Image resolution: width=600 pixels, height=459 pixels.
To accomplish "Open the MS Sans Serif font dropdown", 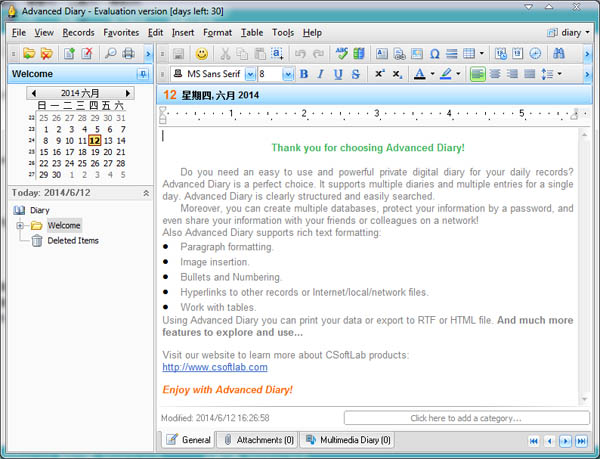I will coord(249,74).
